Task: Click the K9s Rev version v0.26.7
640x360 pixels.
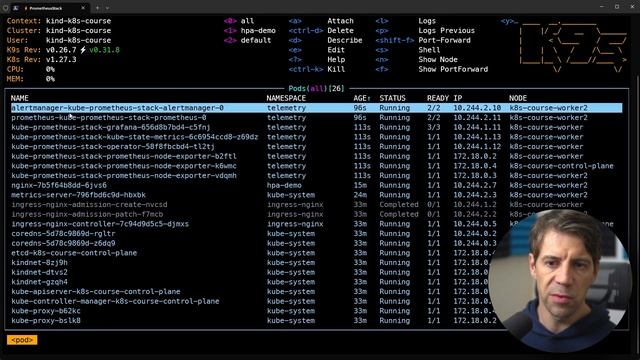Action: (x=61, y=50)
